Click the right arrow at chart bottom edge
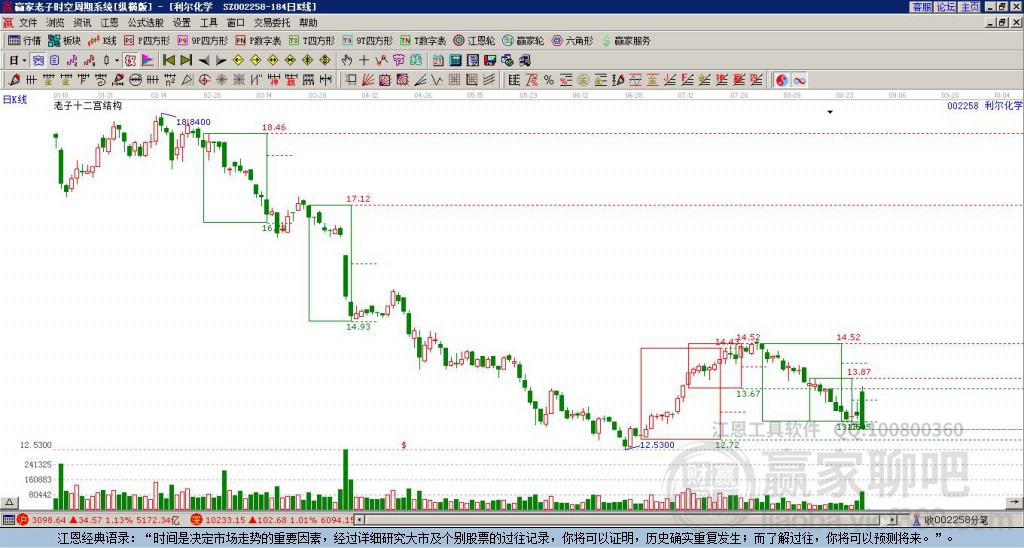 pos(1014,502)
